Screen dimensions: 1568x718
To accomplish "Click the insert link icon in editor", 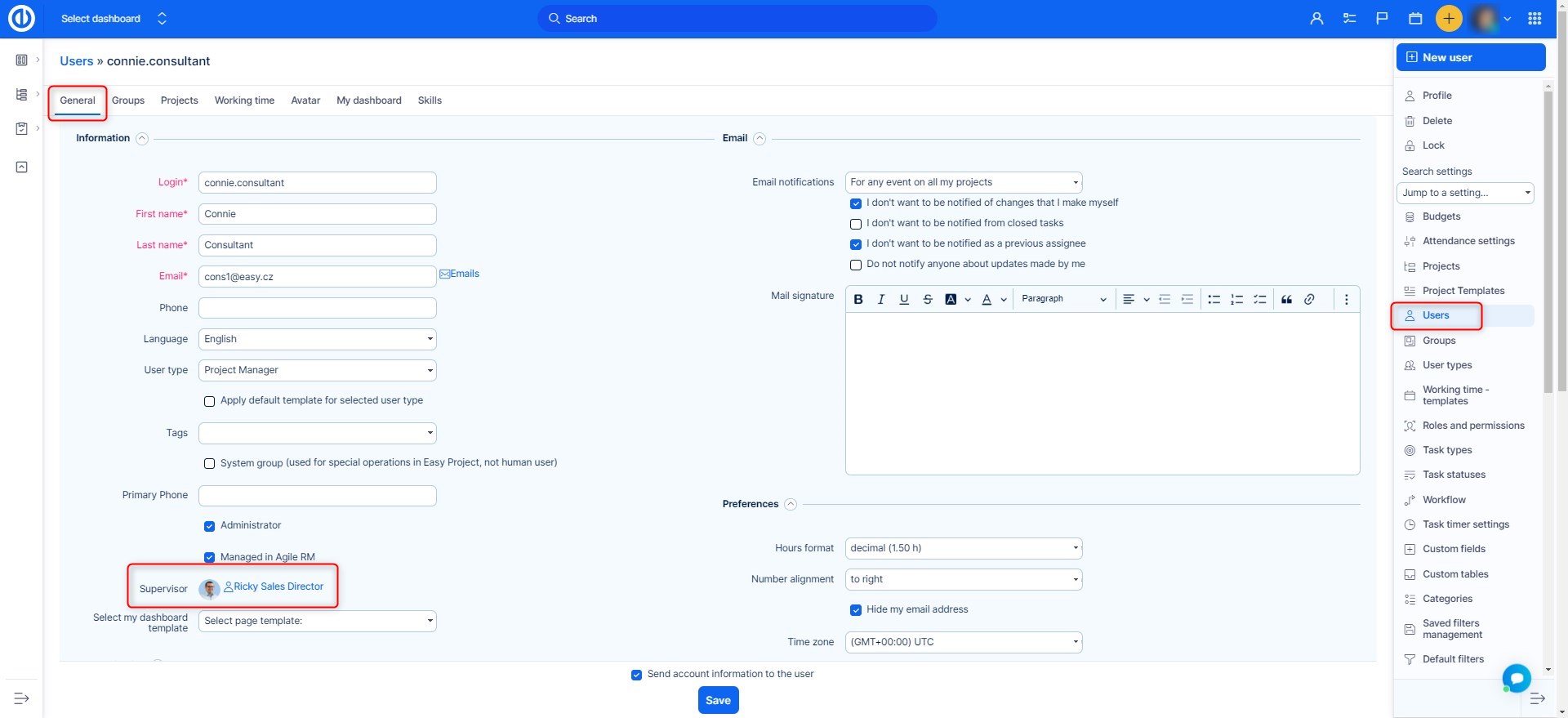I will 1309,300.
